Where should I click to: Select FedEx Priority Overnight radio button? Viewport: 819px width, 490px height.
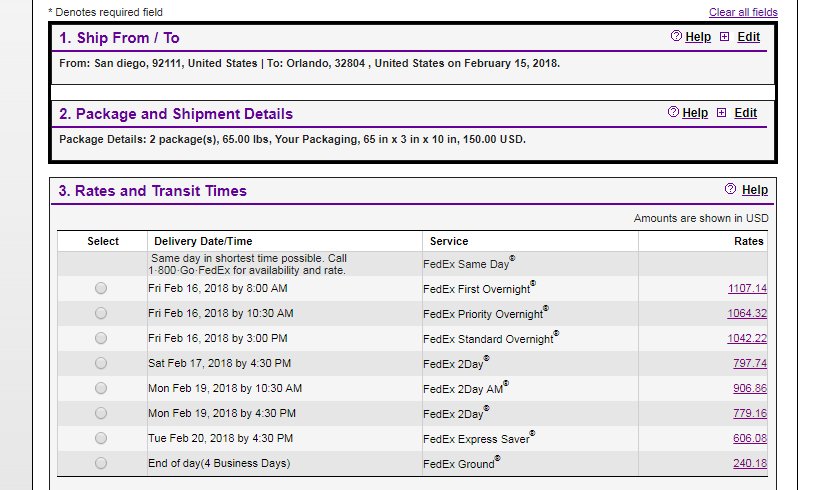[x=101, y=313]
